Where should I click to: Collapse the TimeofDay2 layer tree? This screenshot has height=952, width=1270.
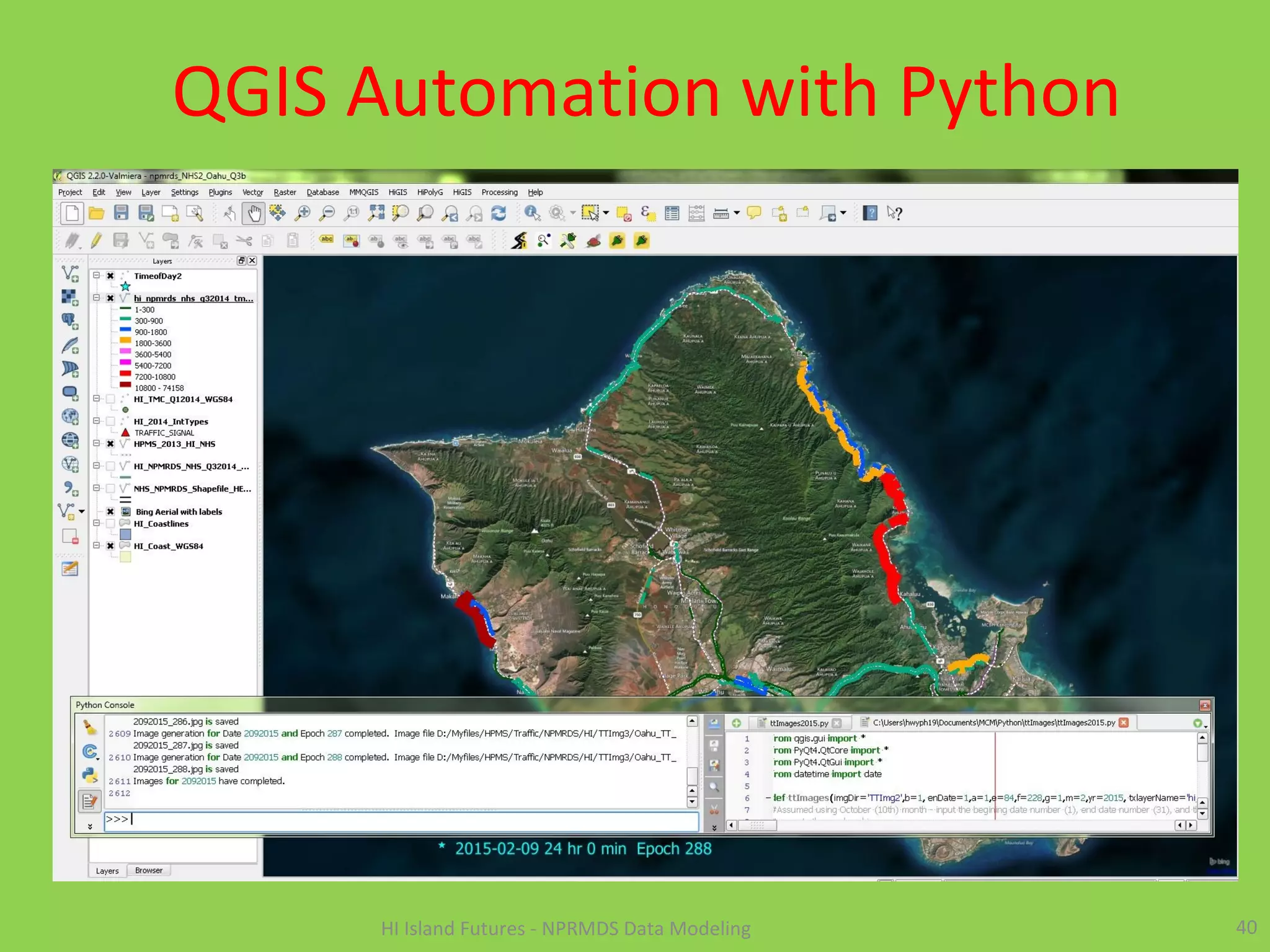coord(96,275)
